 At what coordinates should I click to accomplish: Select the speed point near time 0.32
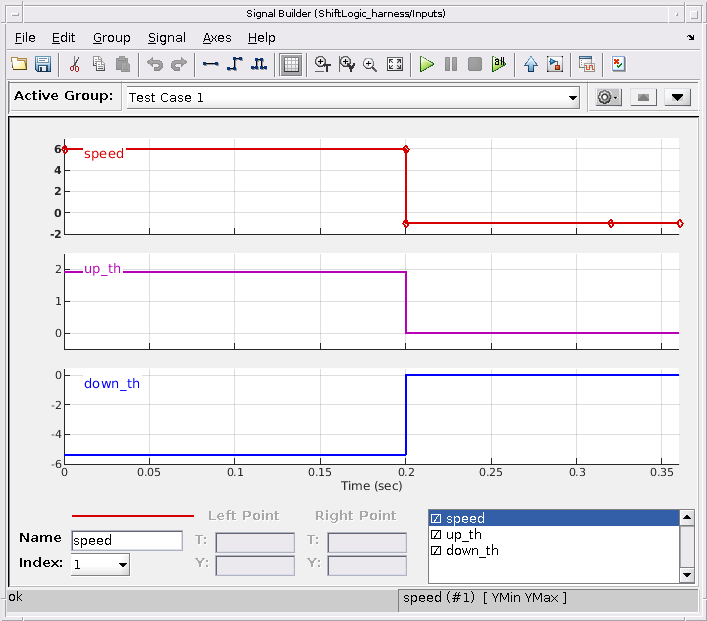611,223
